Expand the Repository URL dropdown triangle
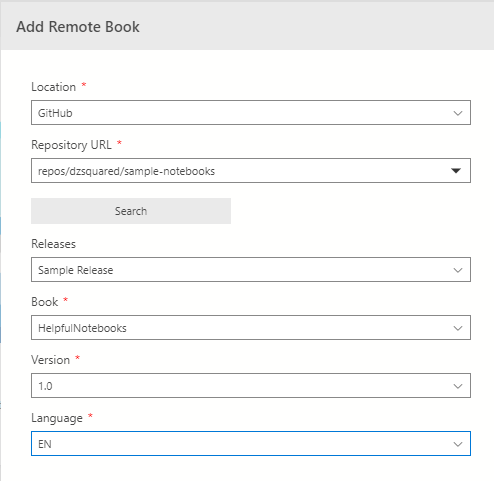 point(456,171)
